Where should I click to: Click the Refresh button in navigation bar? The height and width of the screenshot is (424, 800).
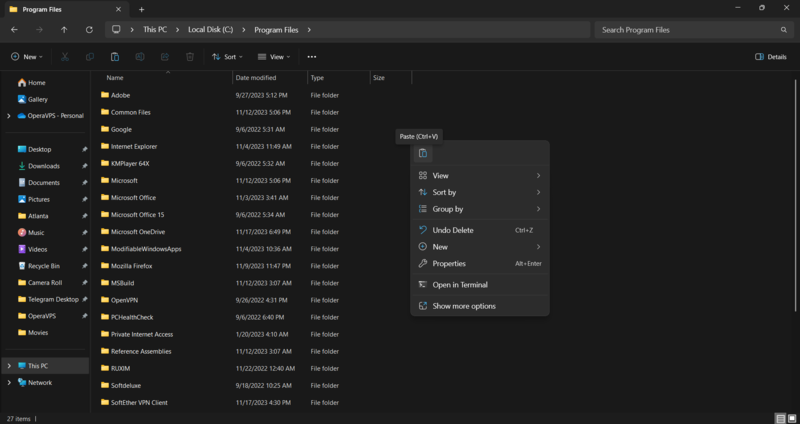89,30
